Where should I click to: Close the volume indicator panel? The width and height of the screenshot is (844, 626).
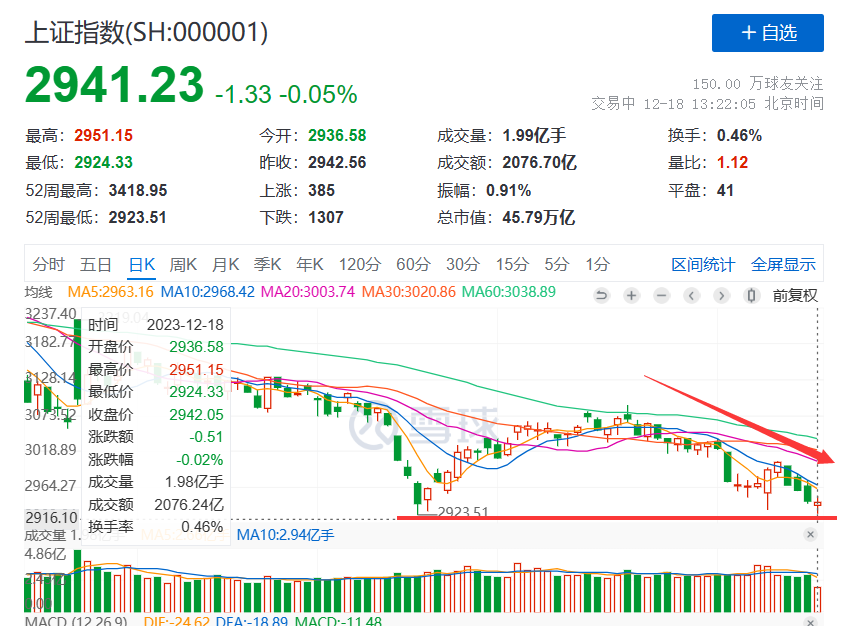810,534
